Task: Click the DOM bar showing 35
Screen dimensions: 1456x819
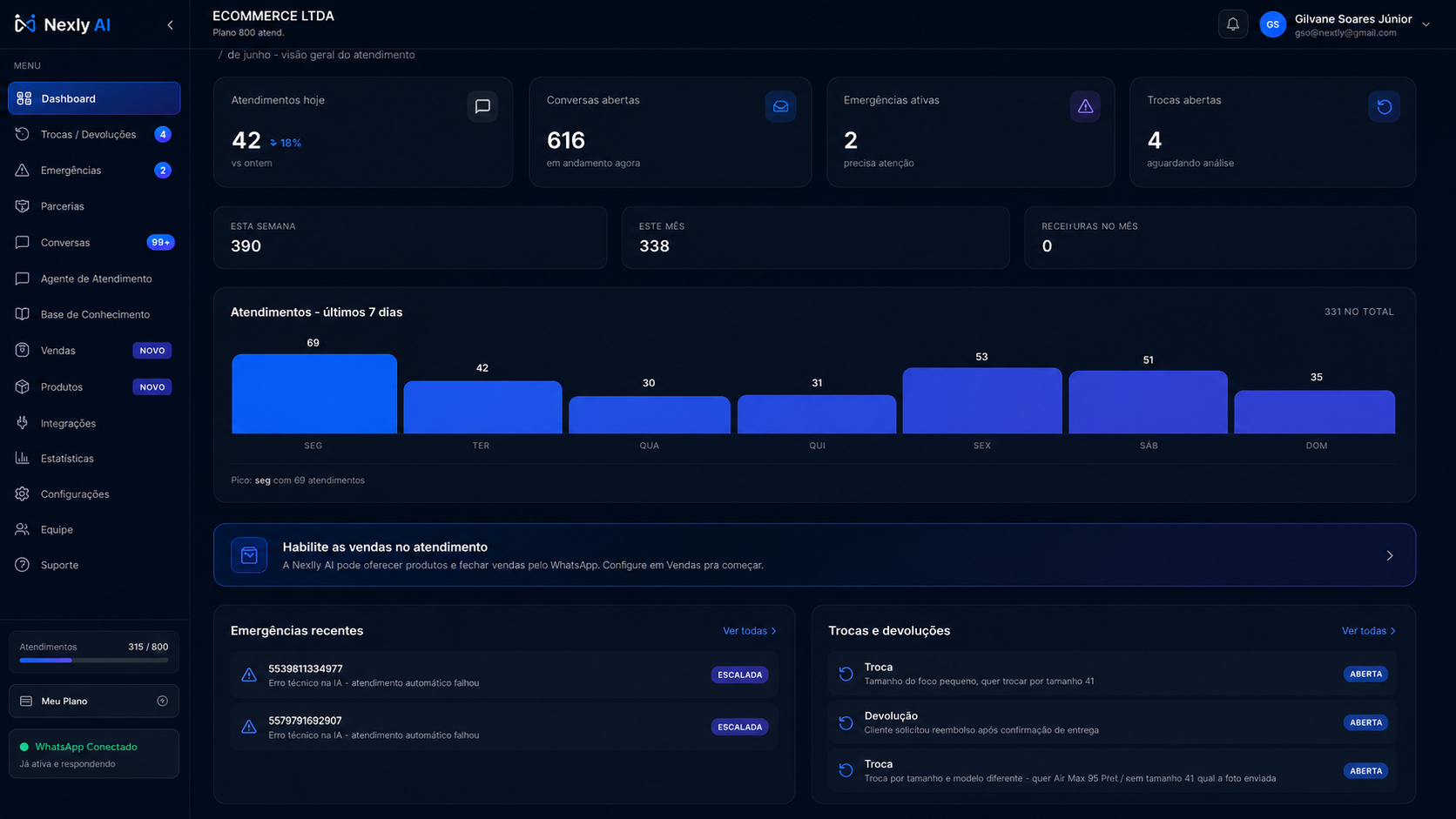Action: click(x=1315, y=412)
